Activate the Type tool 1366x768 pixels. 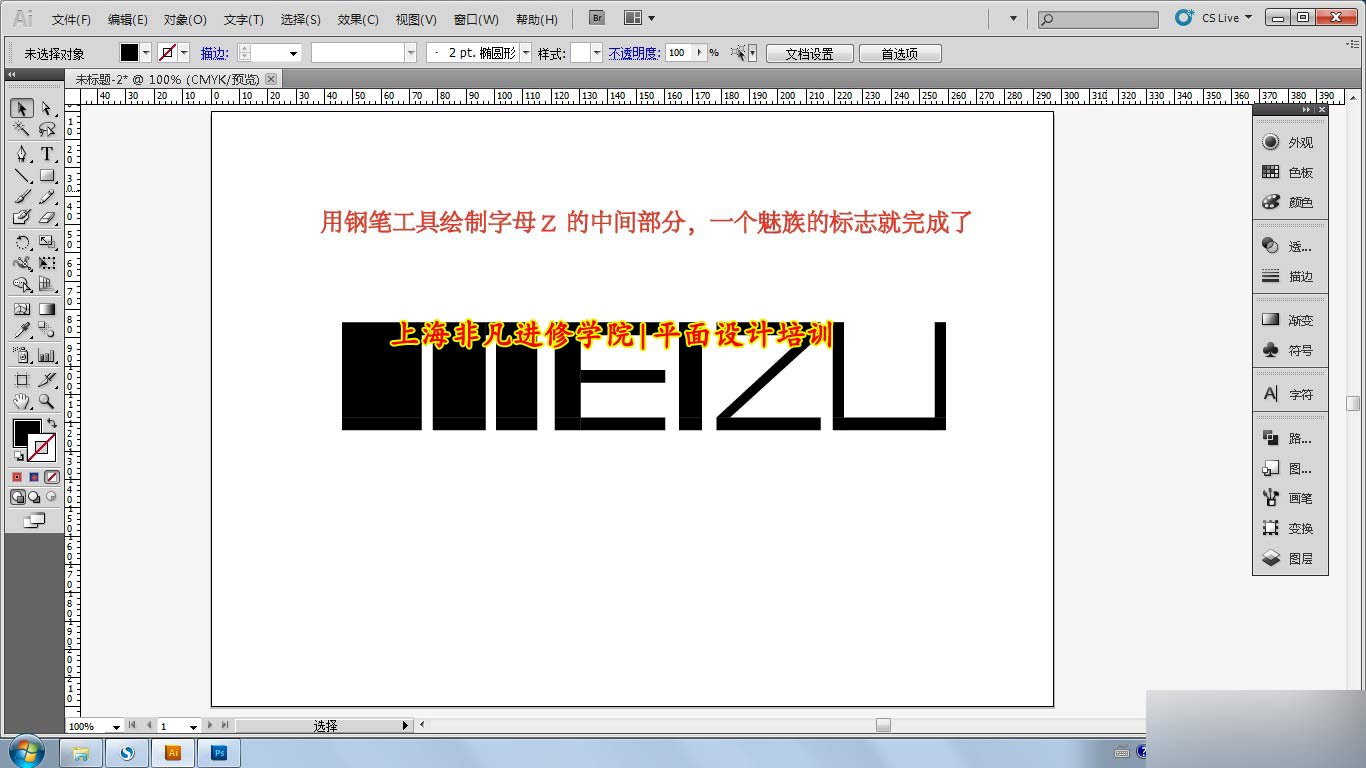point(47,154)
